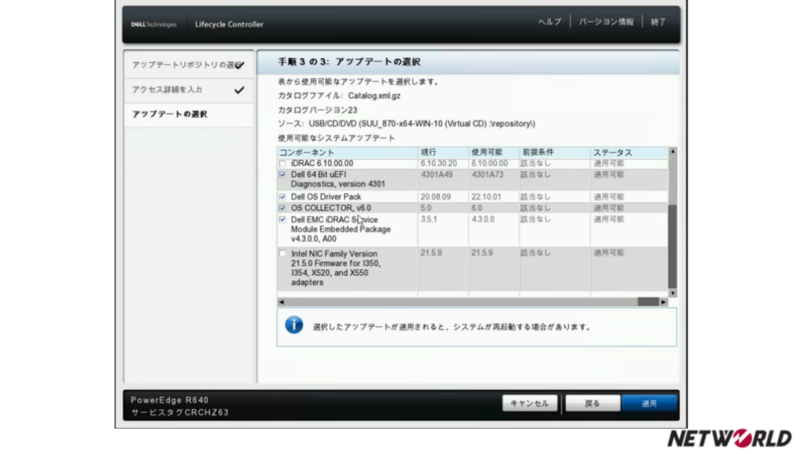Viewport: 800px width, 454px height.
Task: Click Intel NIC Family Version row text
Action: [x=336, y=268]
